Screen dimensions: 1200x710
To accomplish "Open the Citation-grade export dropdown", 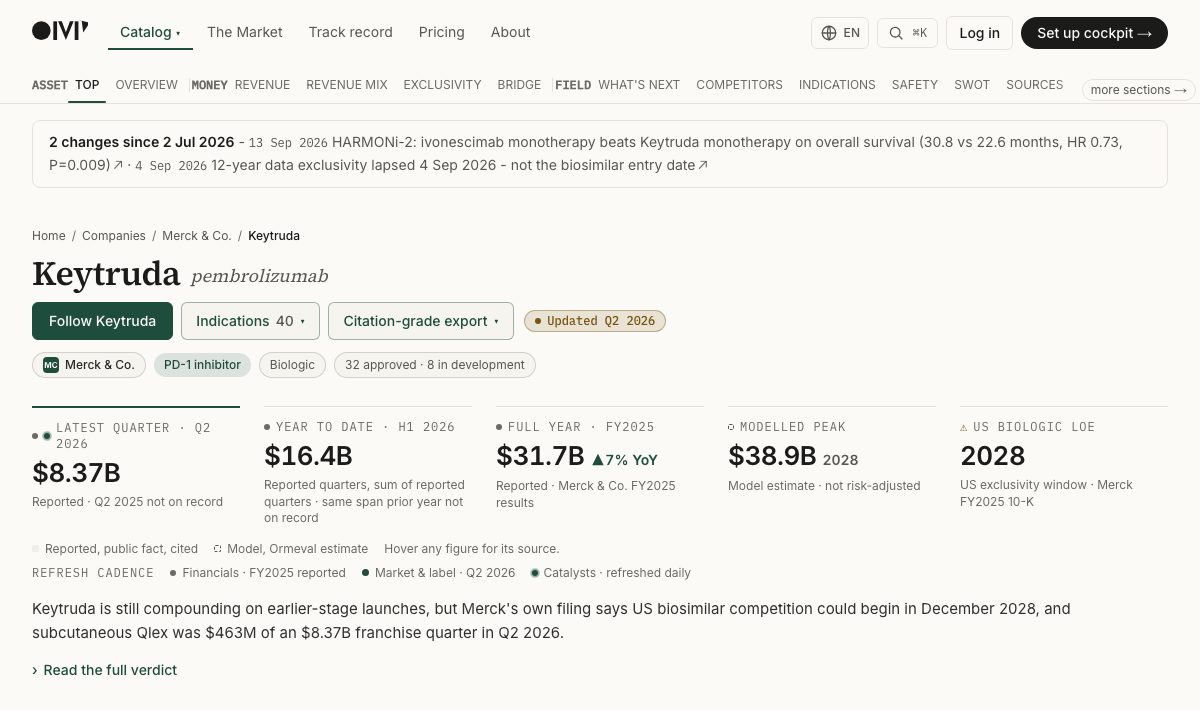I will pos(421,321).
